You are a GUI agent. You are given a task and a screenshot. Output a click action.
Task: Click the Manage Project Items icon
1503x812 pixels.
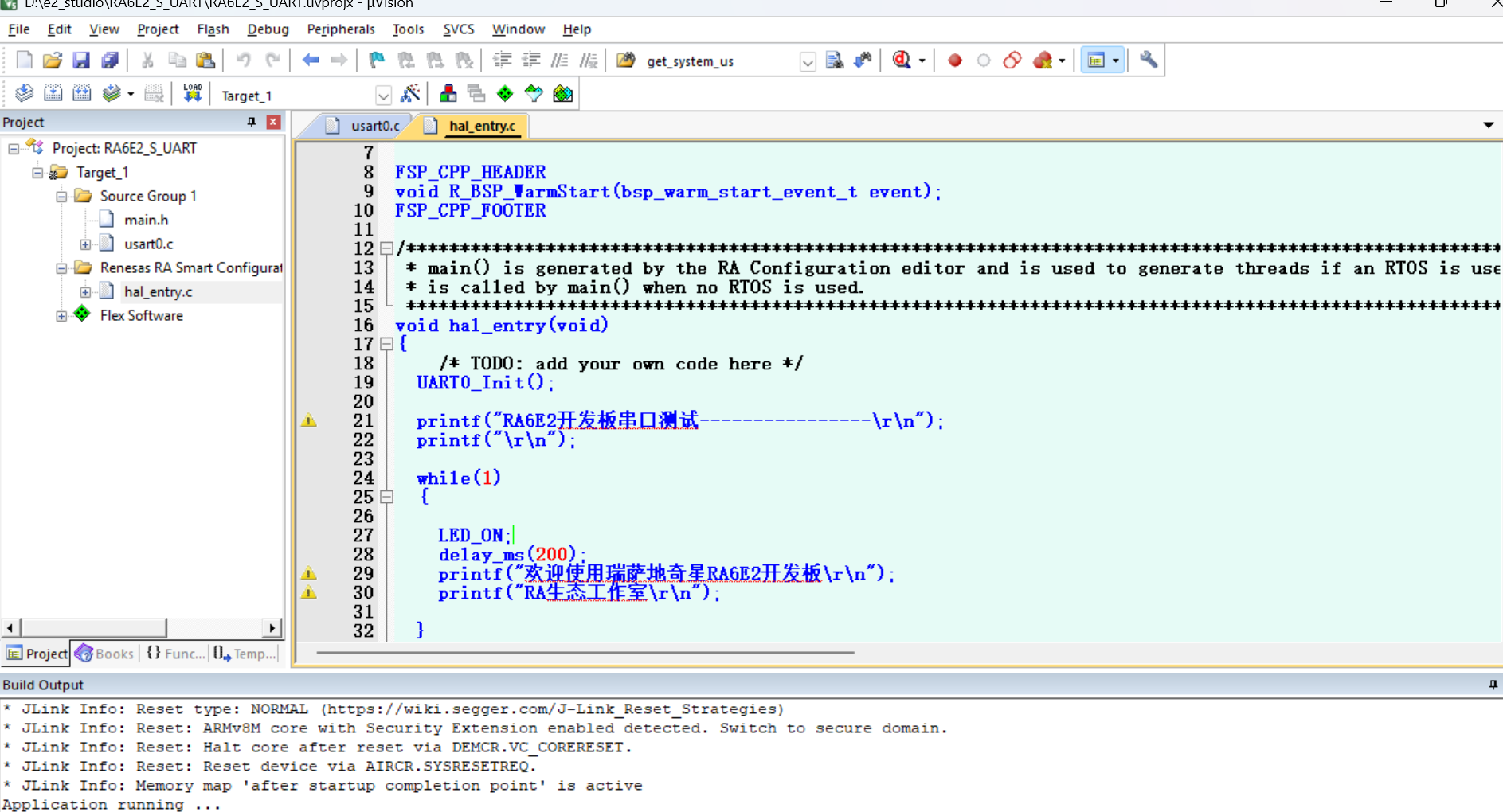[448, 94]
